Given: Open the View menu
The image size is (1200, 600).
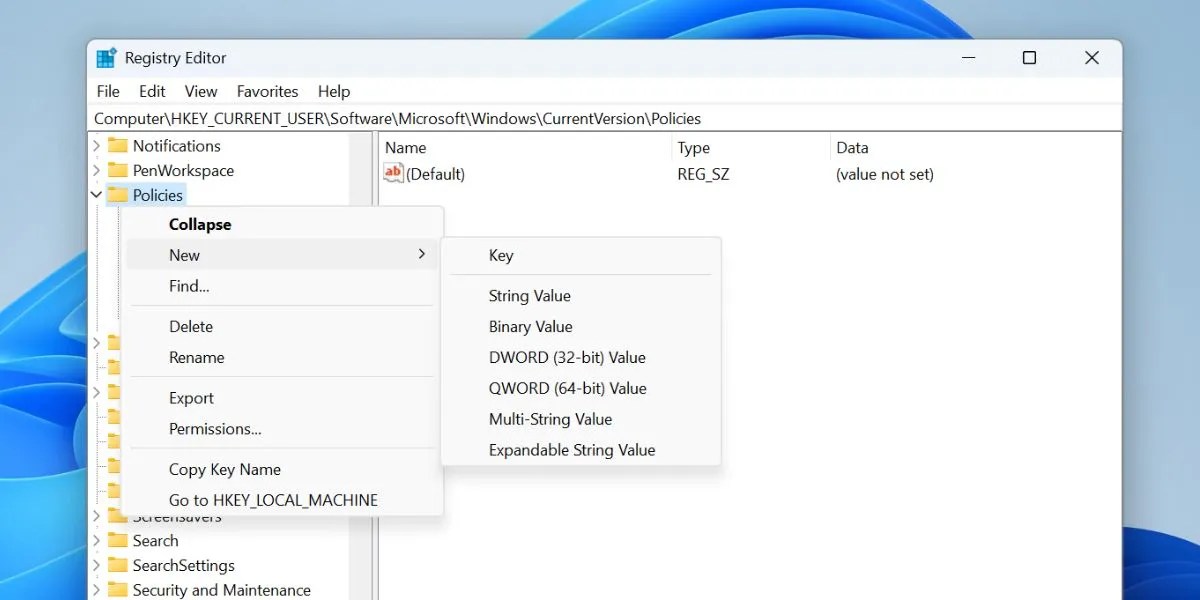Looking at the screenshot, I should pyautogui.click(x=200, y=91).
